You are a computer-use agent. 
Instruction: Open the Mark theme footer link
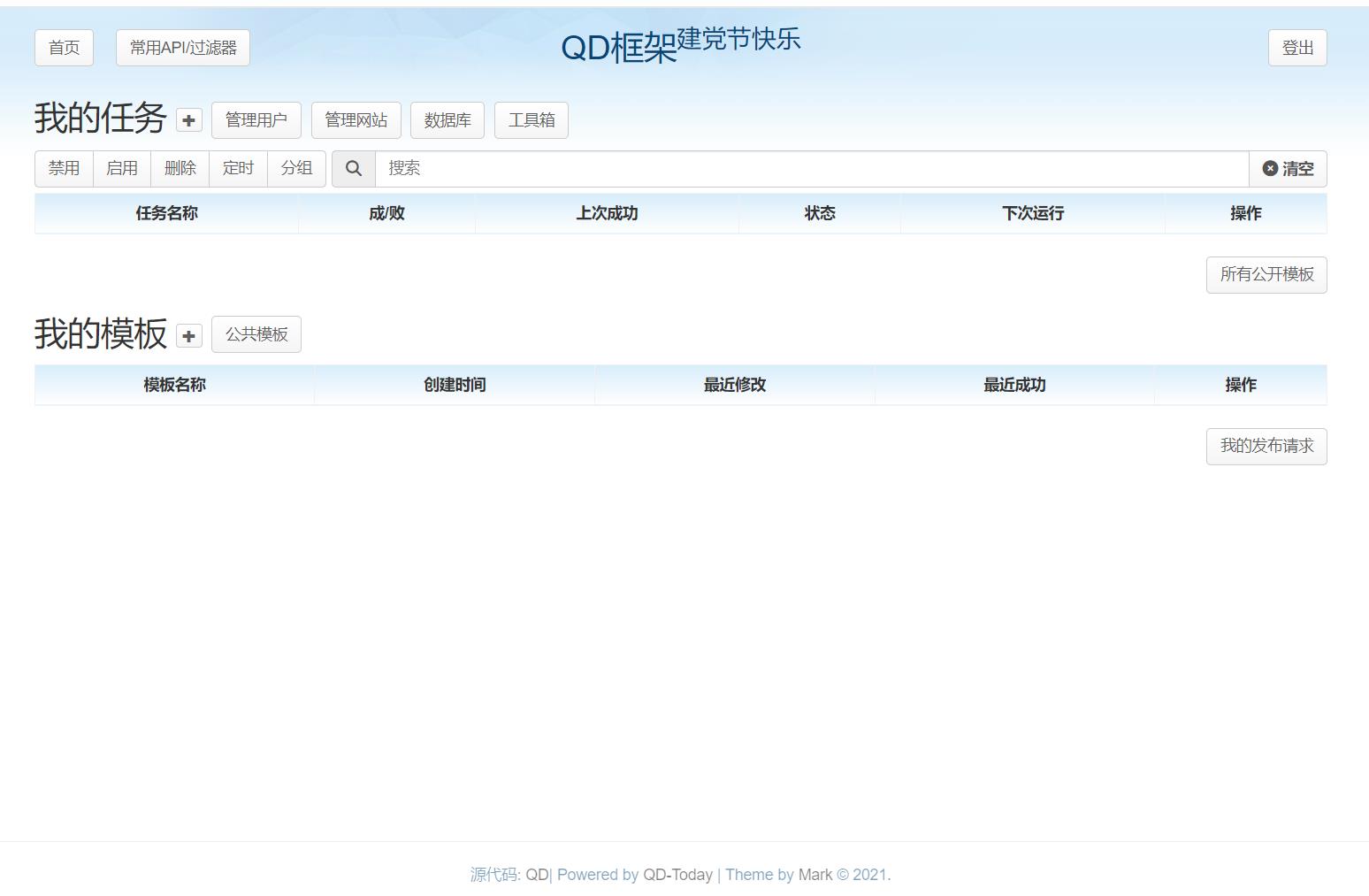point(815,875)
